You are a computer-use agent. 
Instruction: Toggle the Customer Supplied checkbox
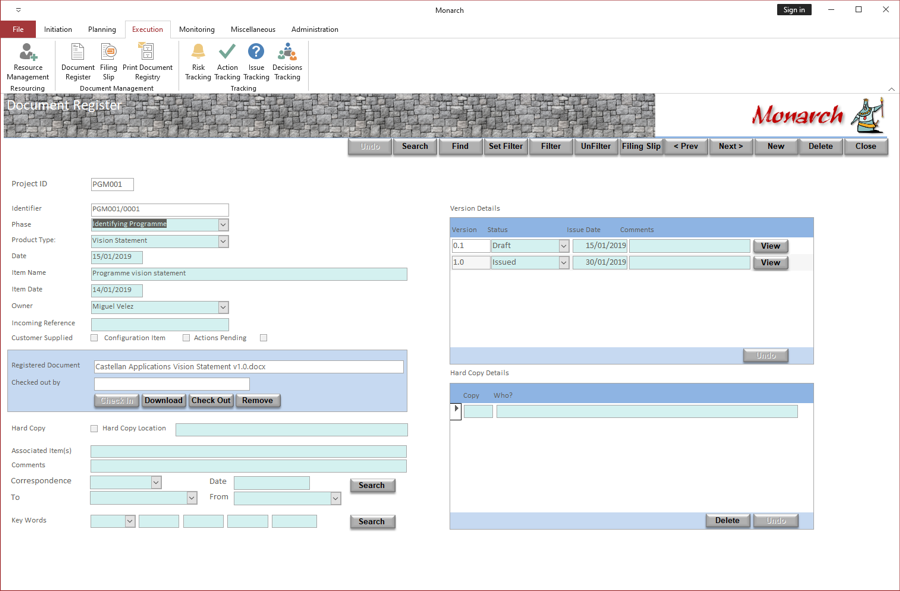94,338
